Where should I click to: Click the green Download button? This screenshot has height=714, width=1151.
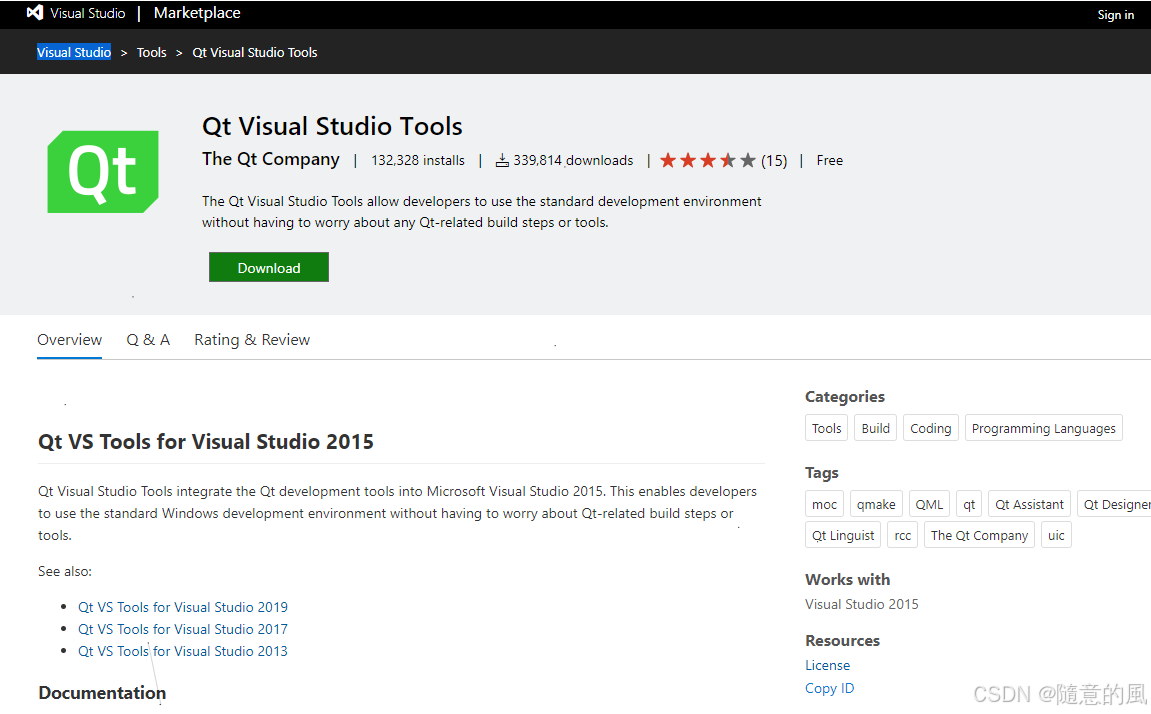coord(269,267)
